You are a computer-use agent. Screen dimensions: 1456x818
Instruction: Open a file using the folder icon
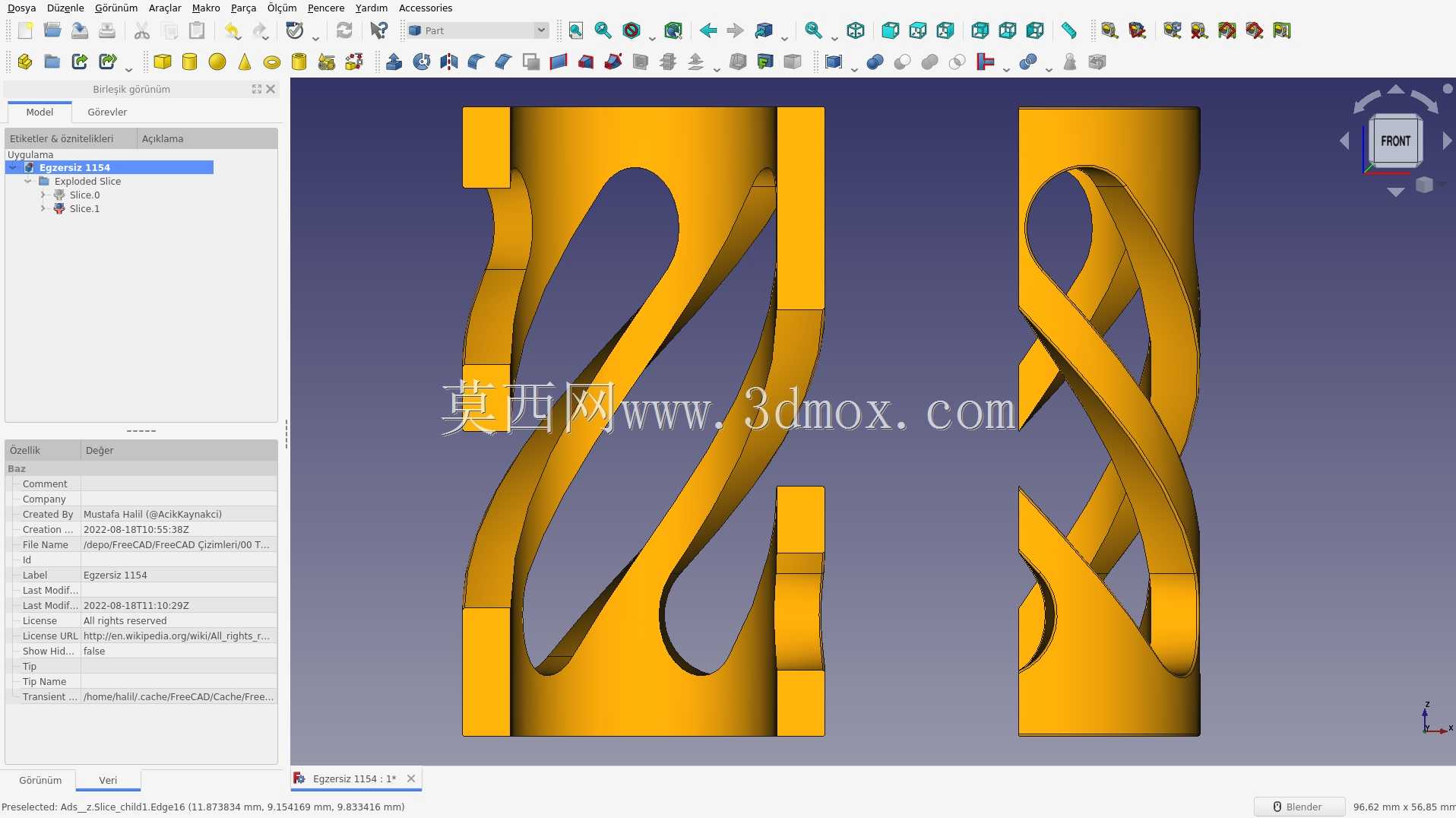[52, 30]
